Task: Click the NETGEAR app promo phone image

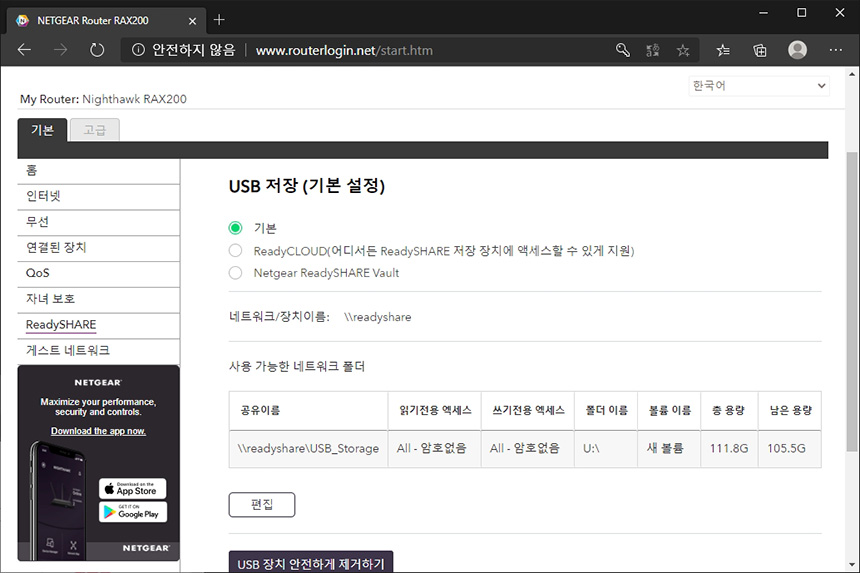Action: coord(59,499)
